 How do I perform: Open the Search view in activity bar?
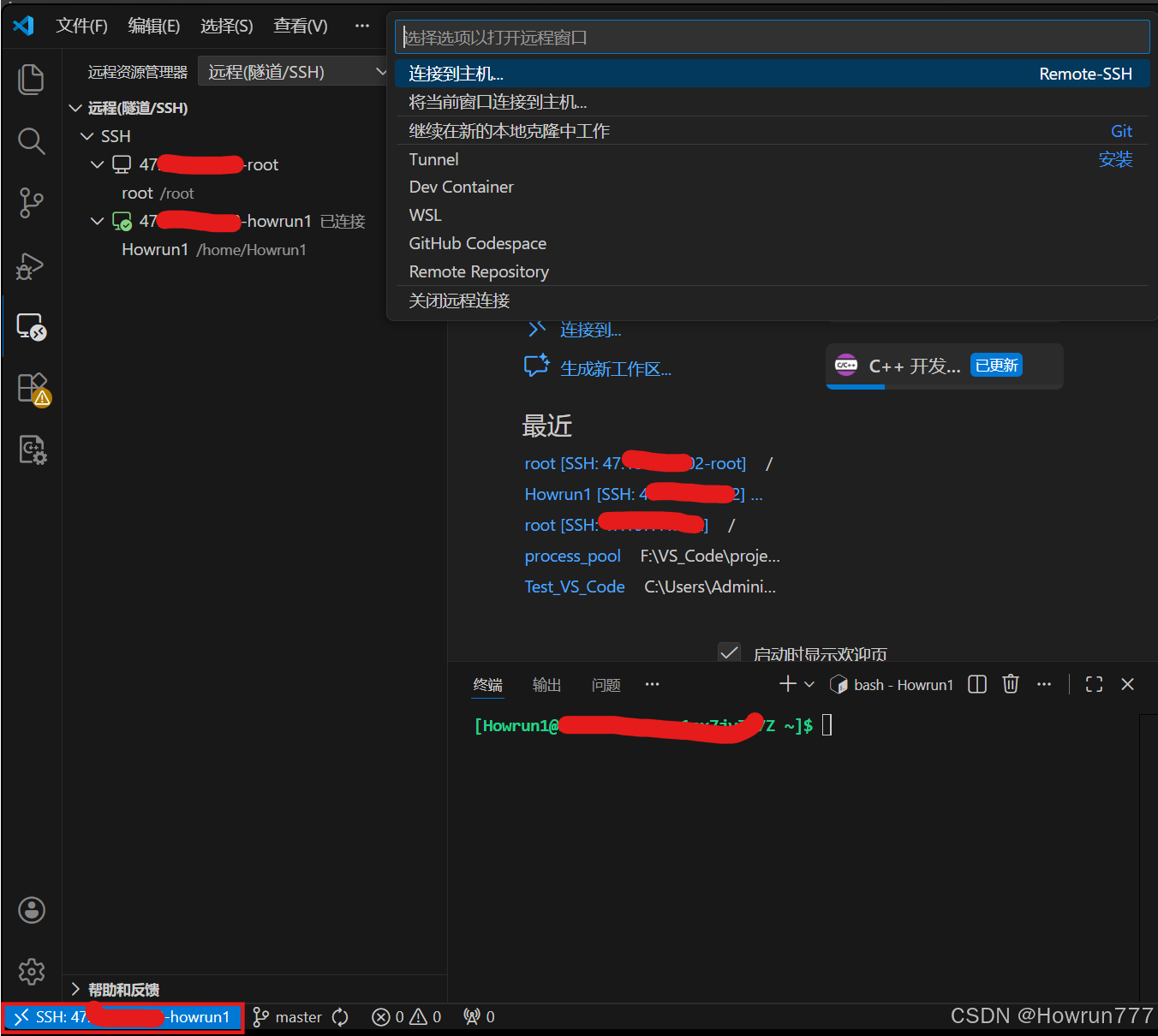[x=31, y=140]
